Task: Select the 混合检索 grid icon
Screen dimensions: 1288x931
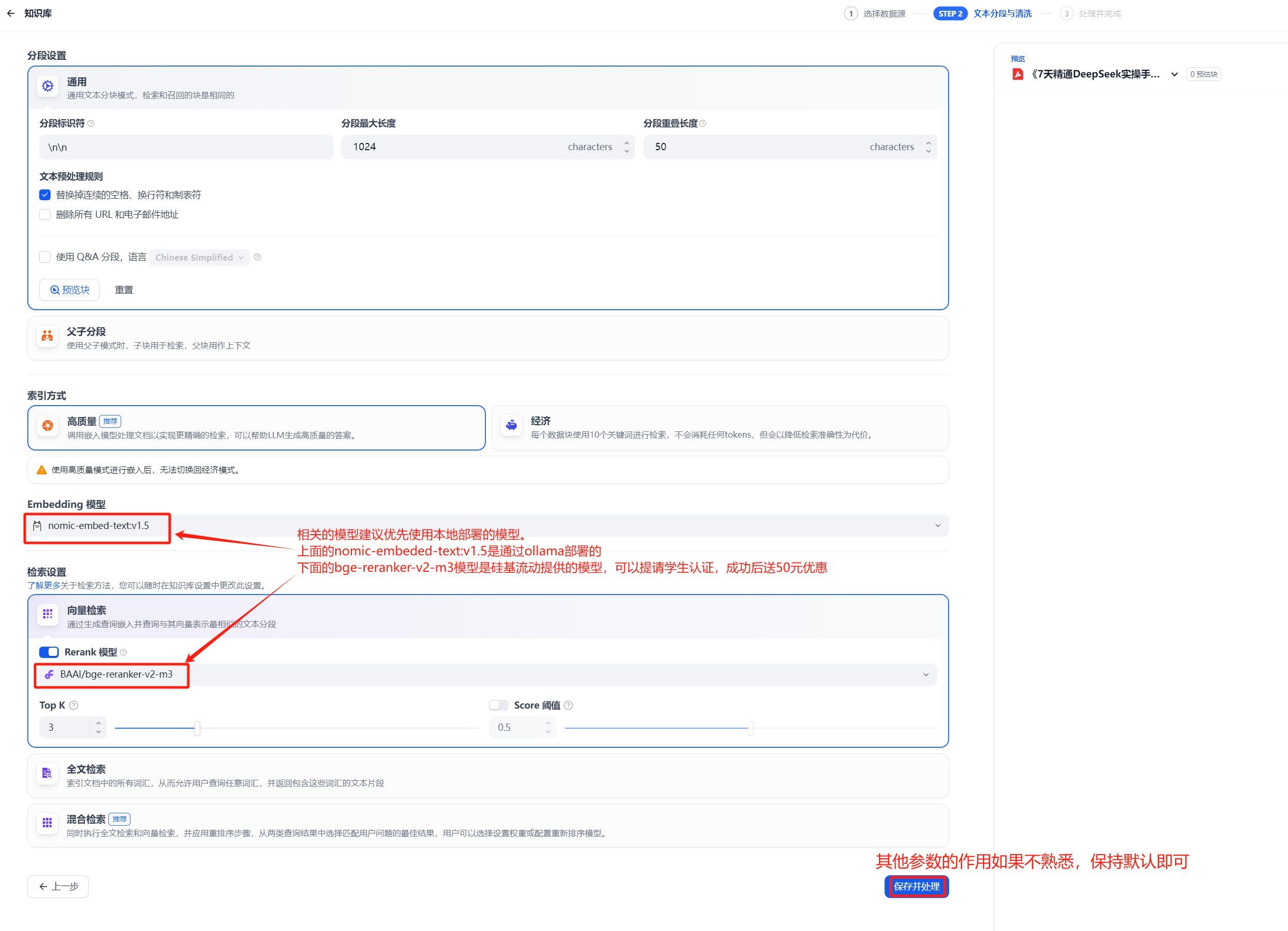Action: 47,823
